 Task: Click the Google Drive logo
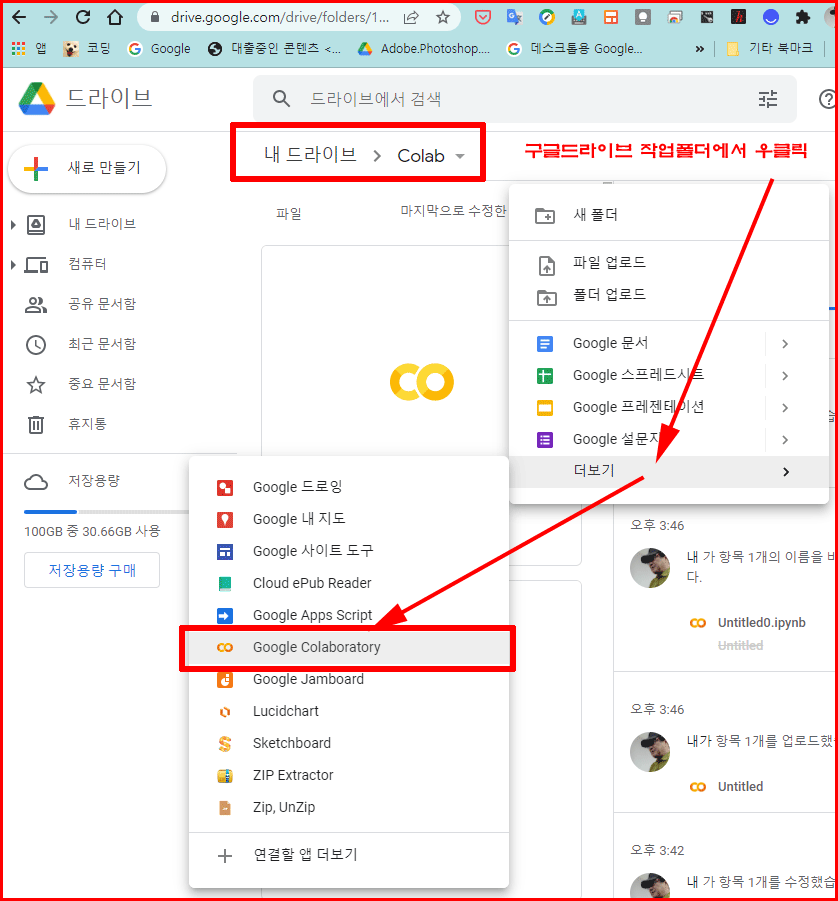[37, 98]
